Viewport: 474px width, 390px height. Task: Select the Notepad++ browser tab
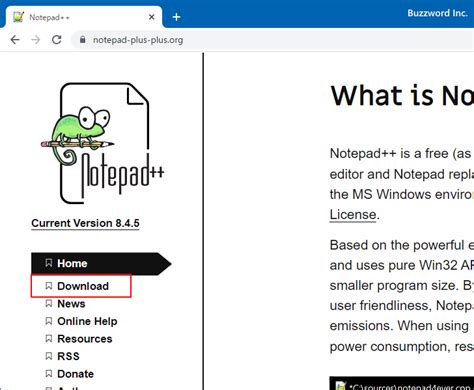coord(84,17)
